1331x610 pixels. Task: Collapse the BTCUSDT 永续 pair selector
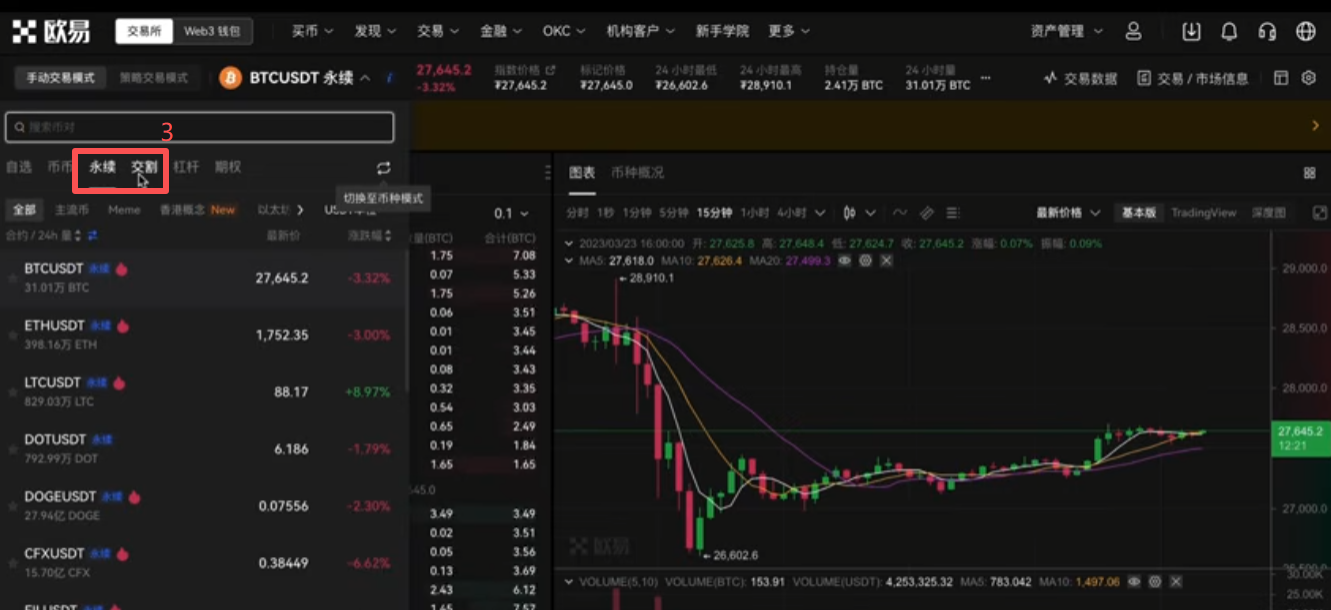(x=365, y=78)
